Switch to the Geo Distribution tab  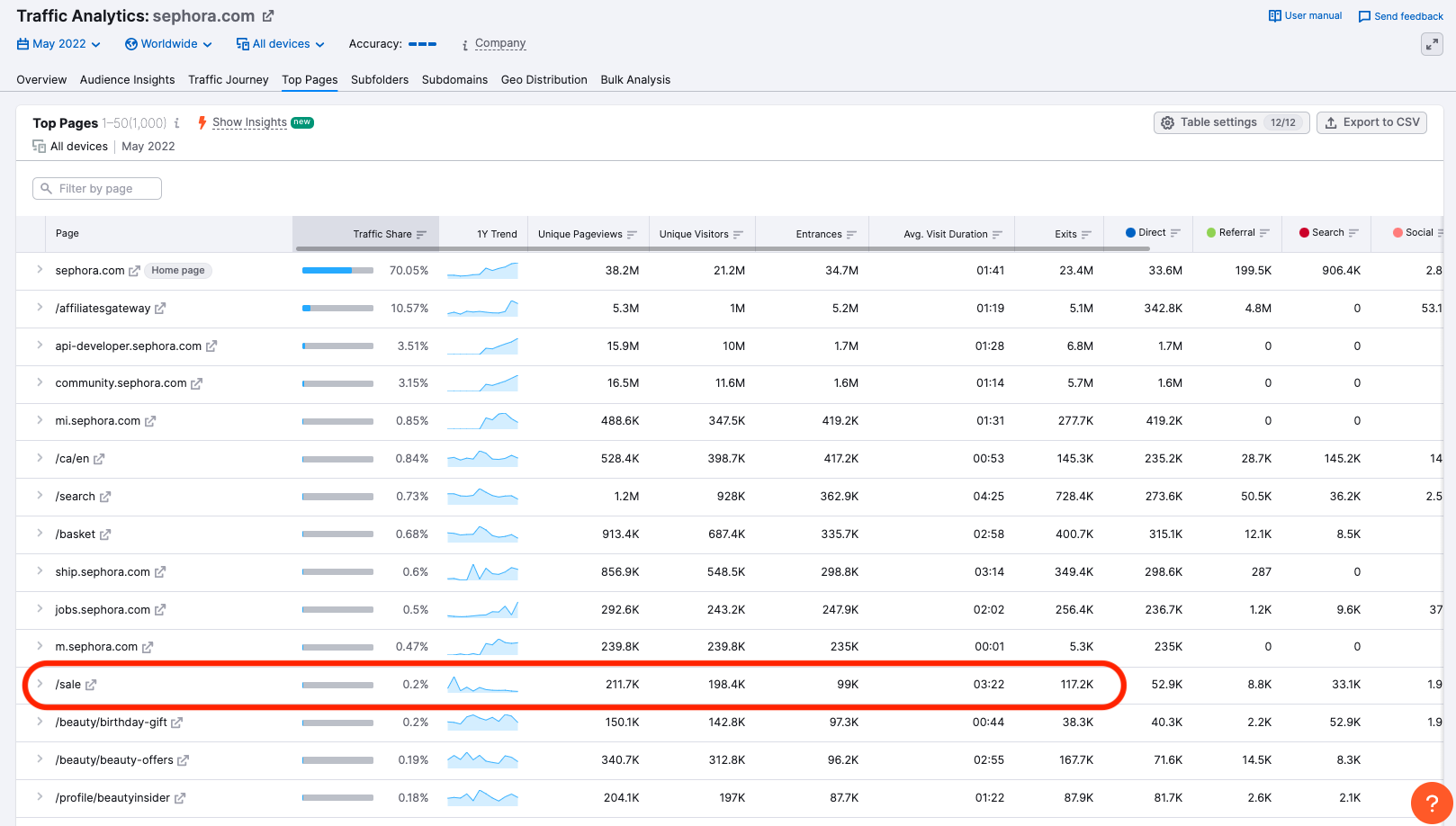point(544,80)
